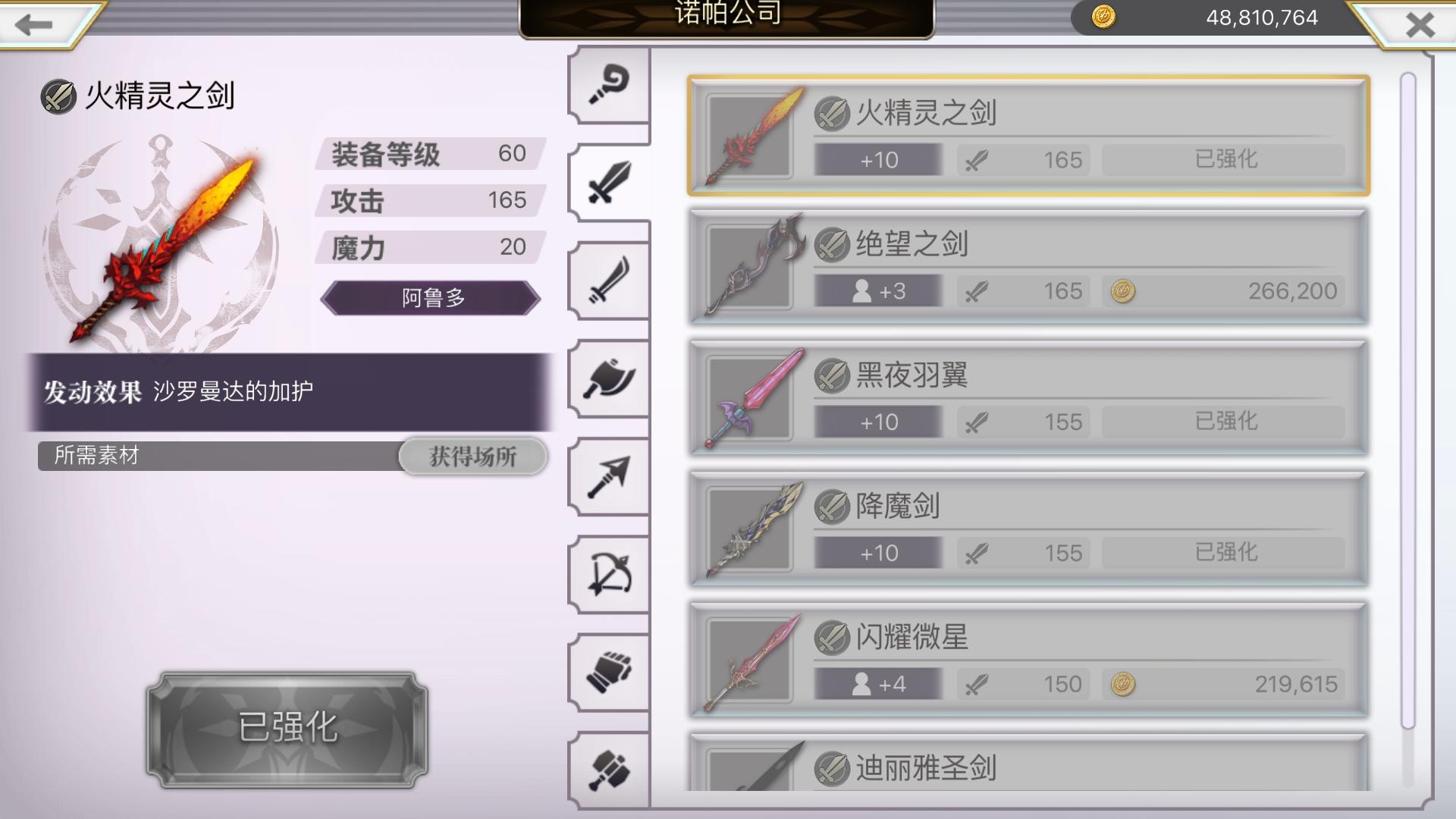This screenshot has width=1456, height=819.
Task: Open the 迪丽雅圣剑 weapon entry
Action: pos(1028,762)
